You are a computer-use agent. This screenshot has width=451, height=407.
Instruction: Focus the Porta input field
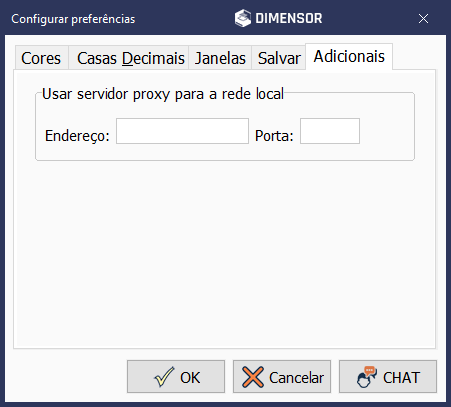(330, 131)
